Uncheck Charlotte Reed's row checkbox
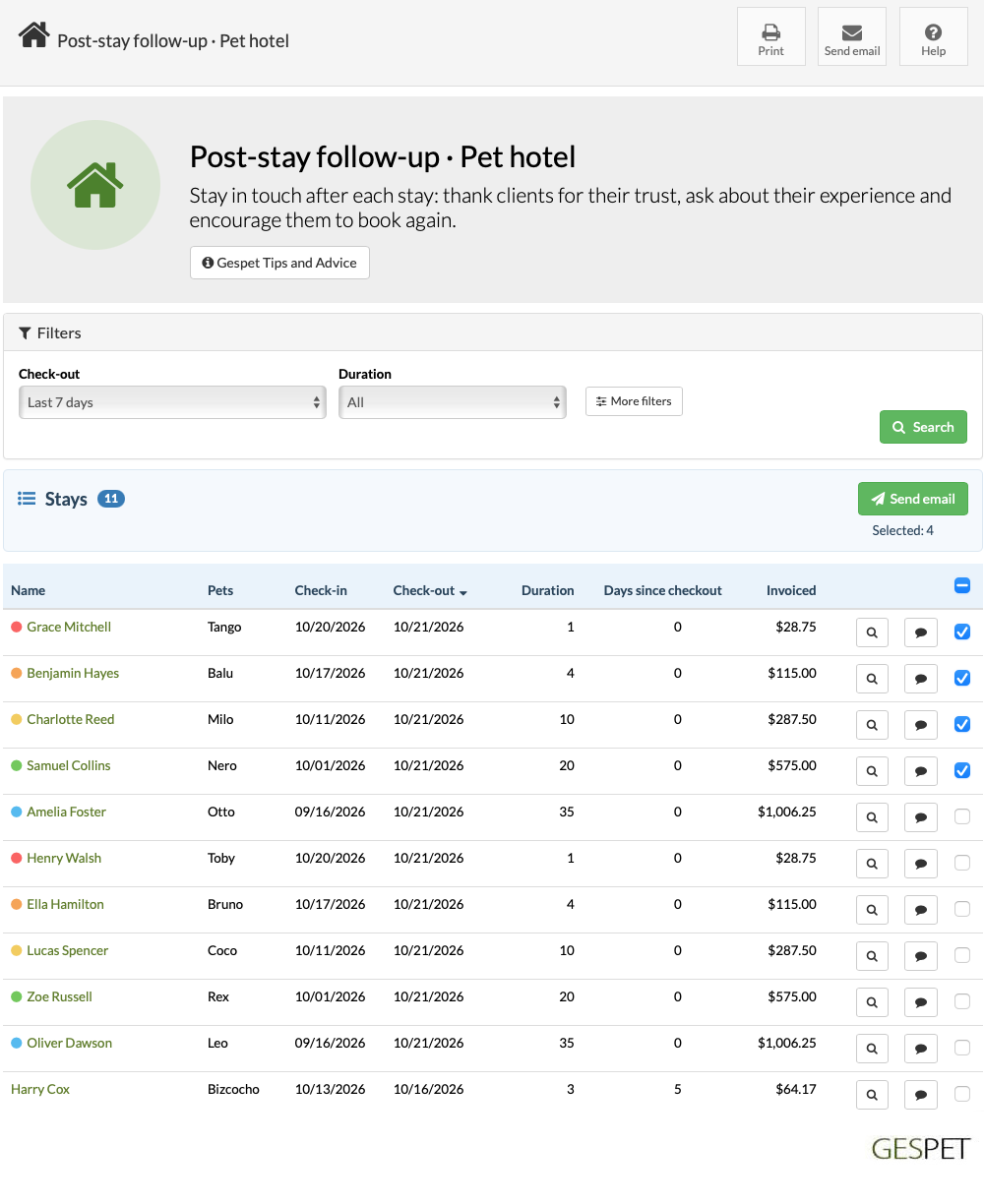Image resolution: width=984 pixels, height=1204 pixels. tap(962, 725)
